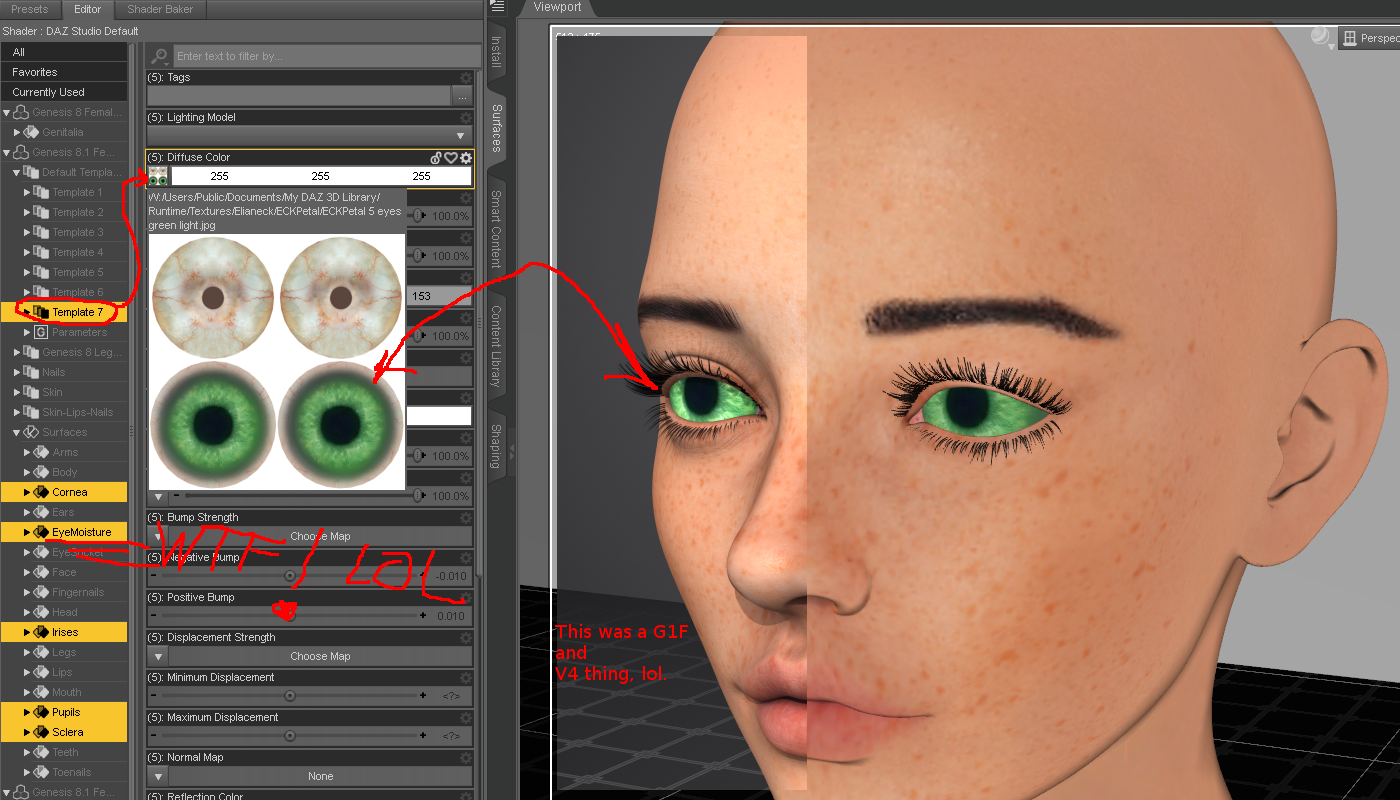Click the None button under Normal Map

tap(320, 776)
